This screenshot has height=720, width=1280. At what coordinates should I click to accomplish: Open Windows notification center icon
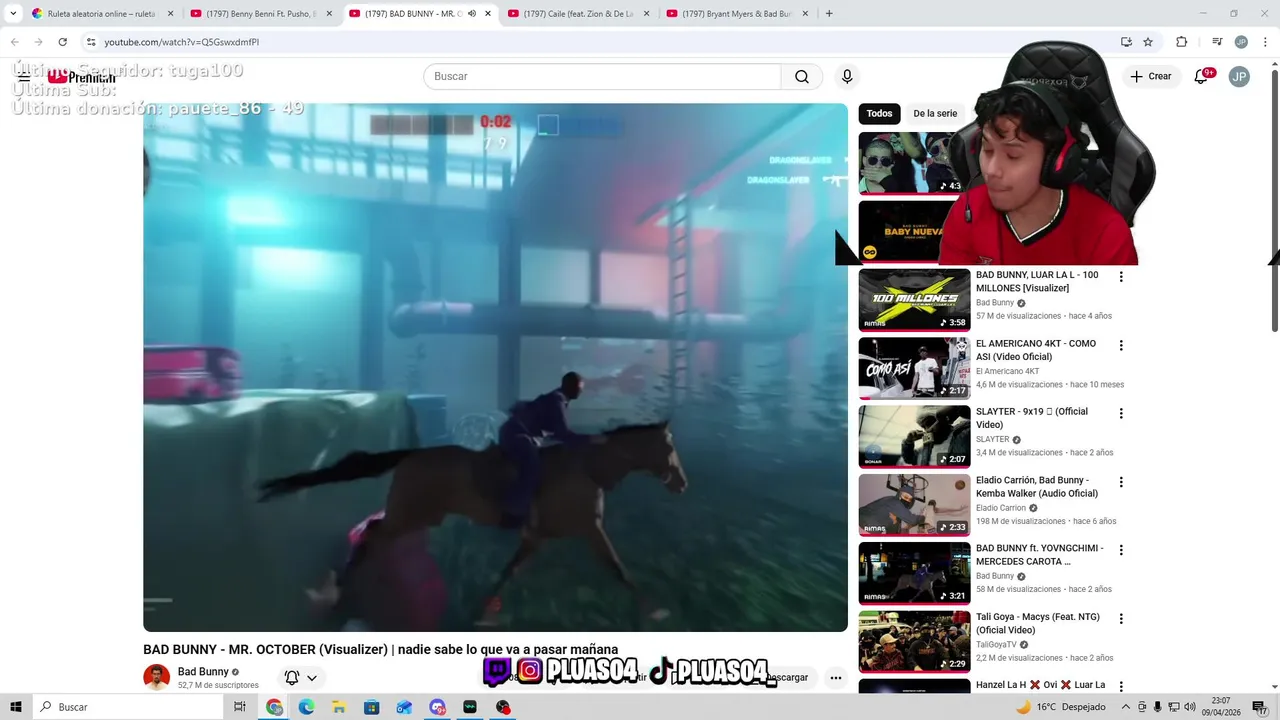(1260, 707)
